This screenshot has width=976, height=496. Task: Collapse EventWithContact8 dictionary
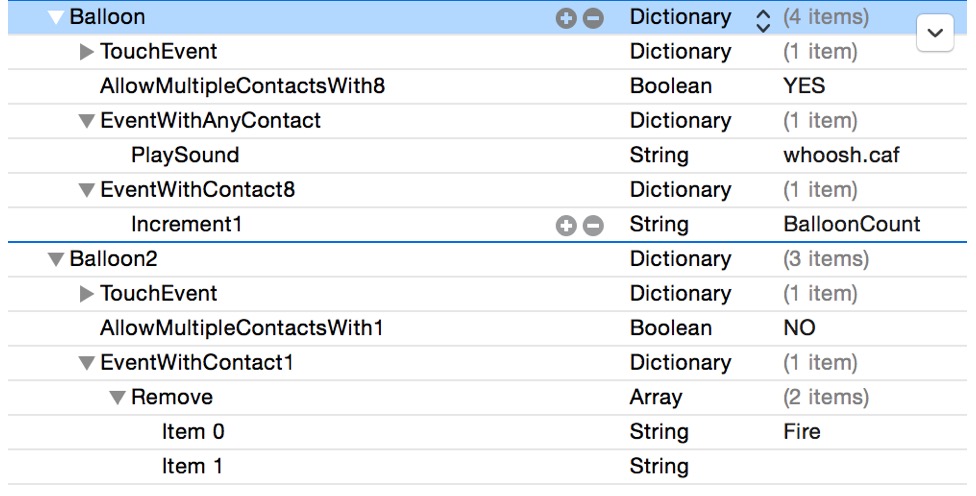click(x=86, y=191)
